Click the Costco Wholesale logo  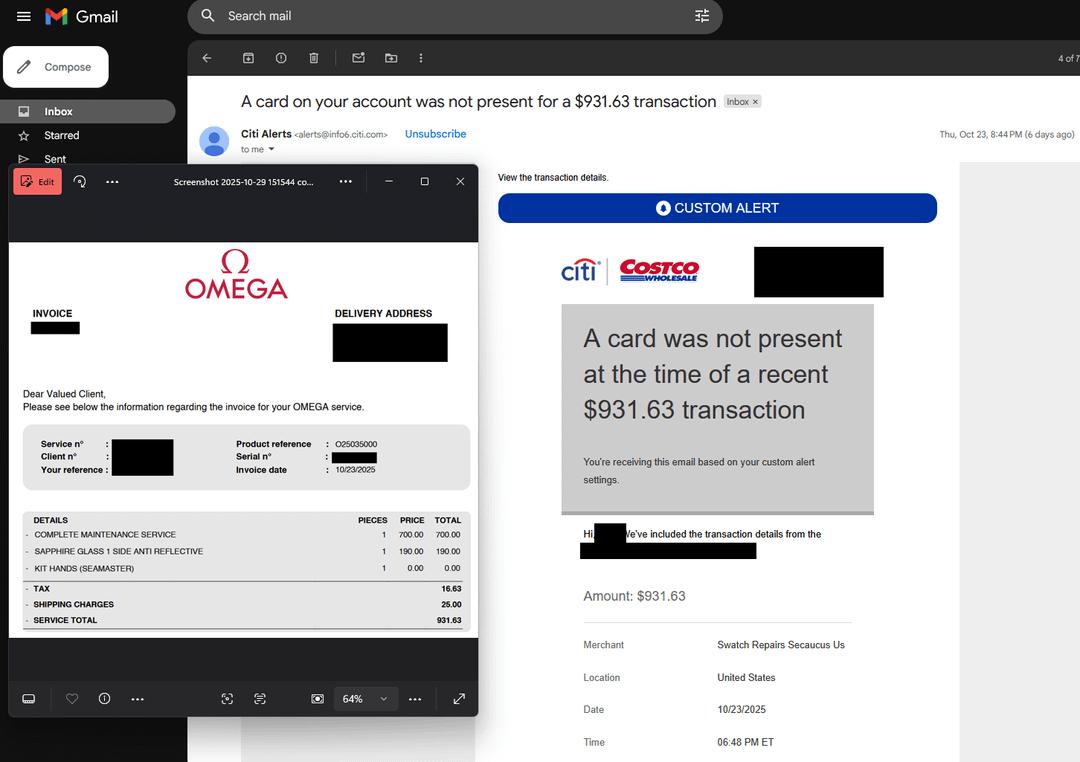[659, 270]
